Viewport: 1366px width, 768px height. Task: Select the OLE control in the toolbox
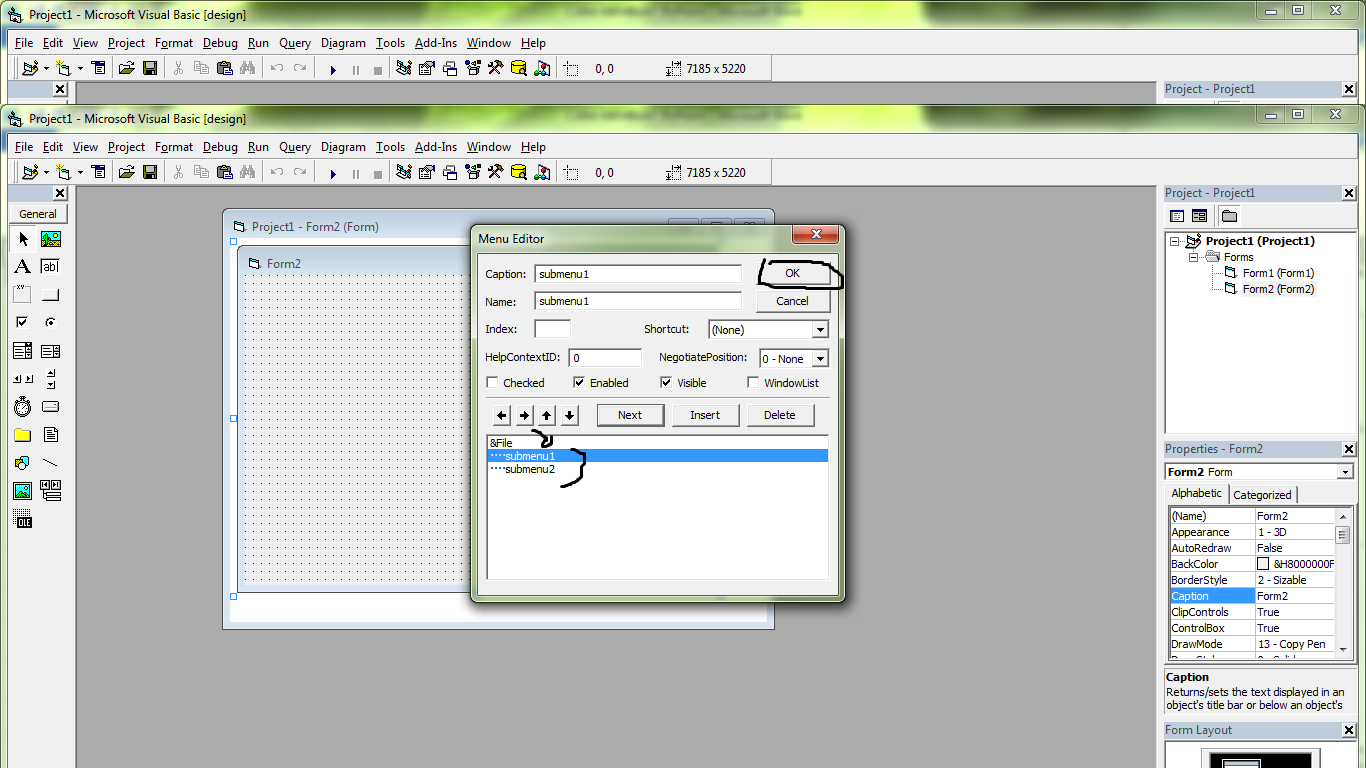(23, 519)
